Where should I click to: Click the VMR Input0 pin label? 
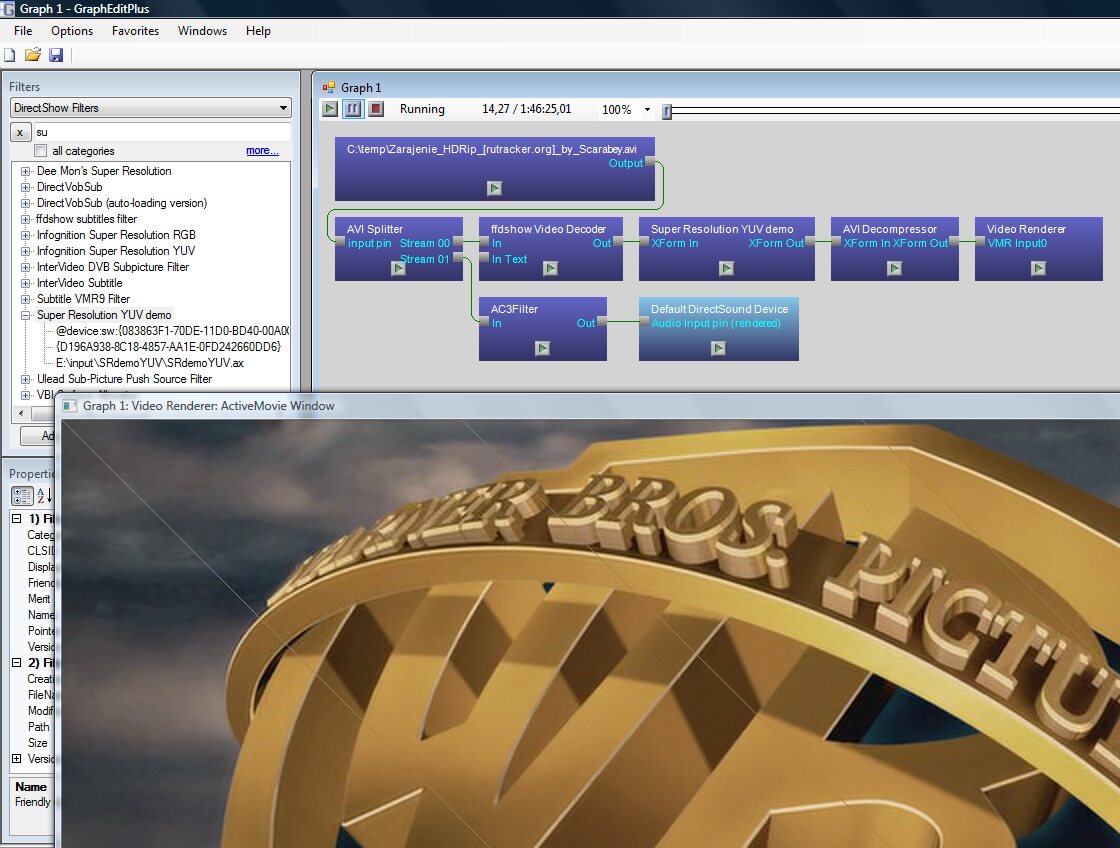point(1017,243)
